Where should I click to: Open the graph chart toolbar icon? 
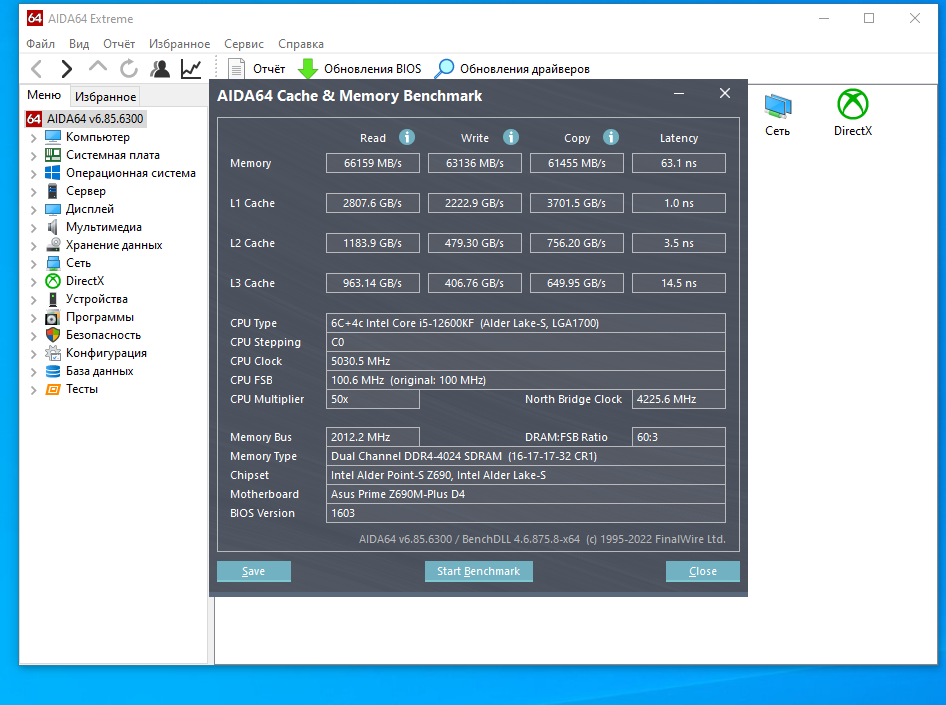[191, 69]
